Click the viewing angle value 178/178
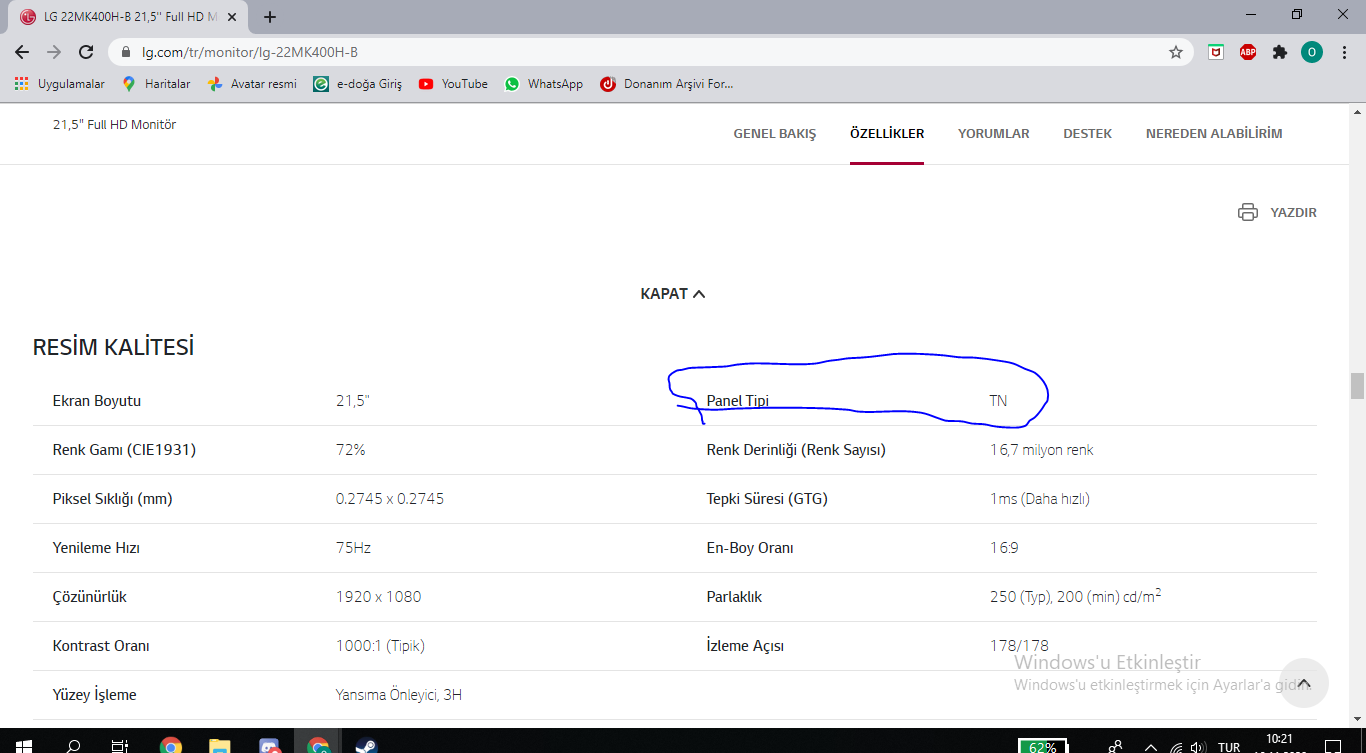The image size is (1366, 753). pyautogui.click(x=1020, y=646)
